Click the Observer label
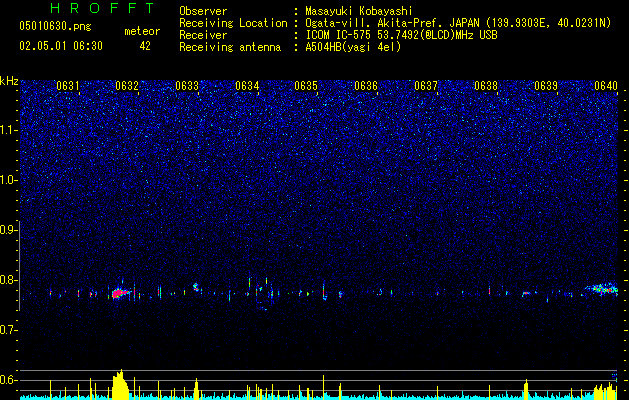This screenshot has height=400, width=629. (203, 11)
